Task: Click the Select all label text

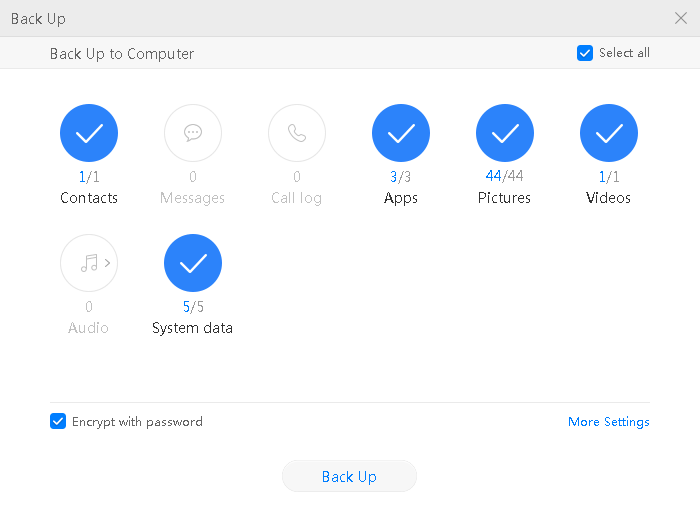Action: (624, 53)
